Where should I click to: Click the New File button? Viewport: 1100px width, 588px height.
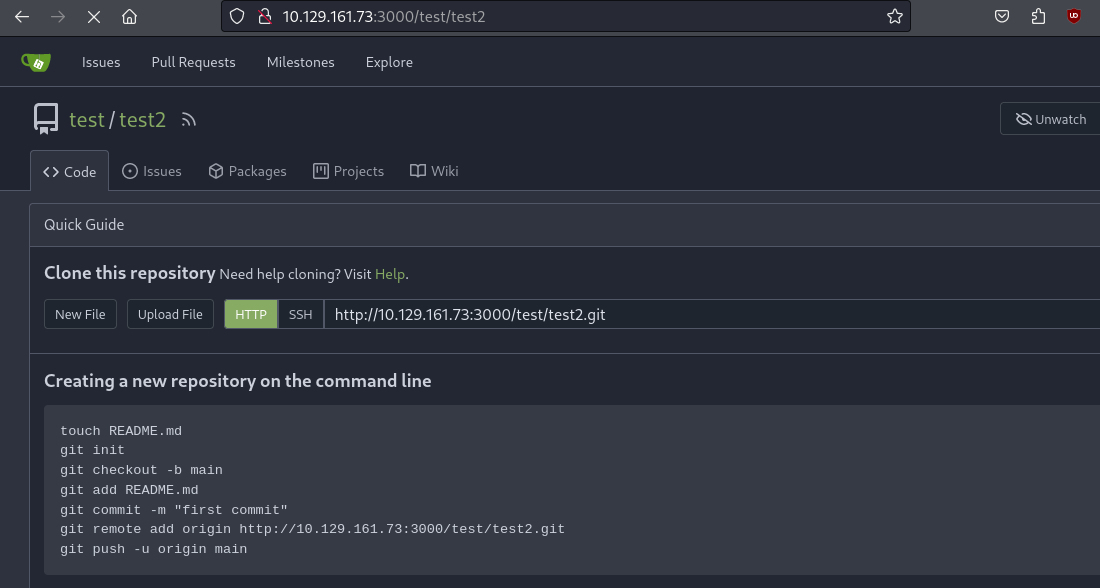coord(80,314)
